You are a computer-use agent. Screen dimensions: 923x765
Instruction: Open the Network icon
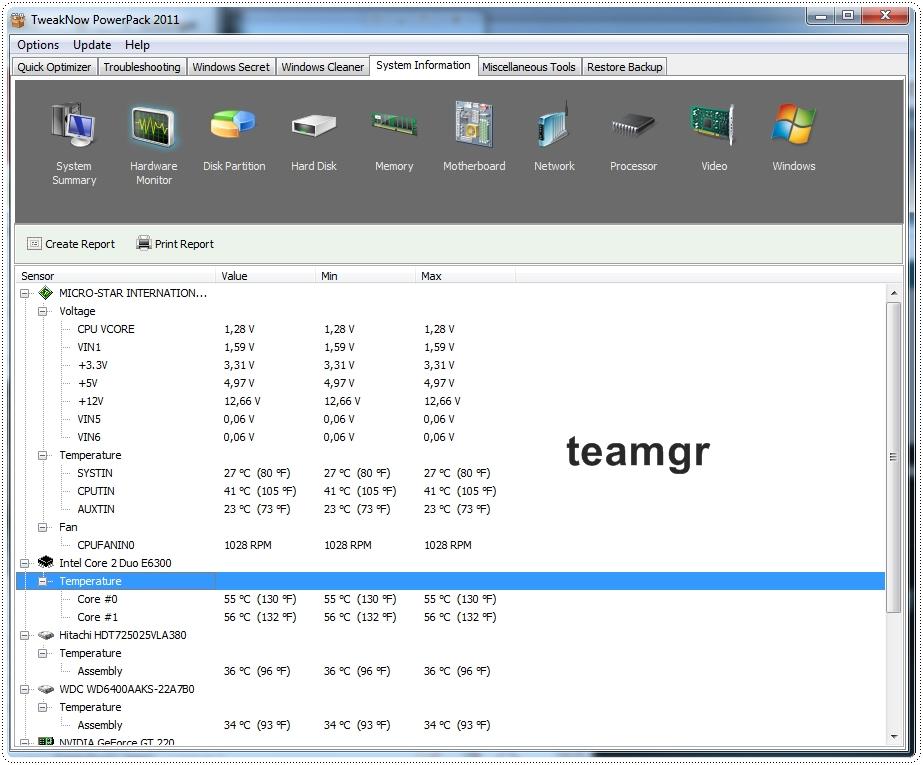tap(554, 124)
